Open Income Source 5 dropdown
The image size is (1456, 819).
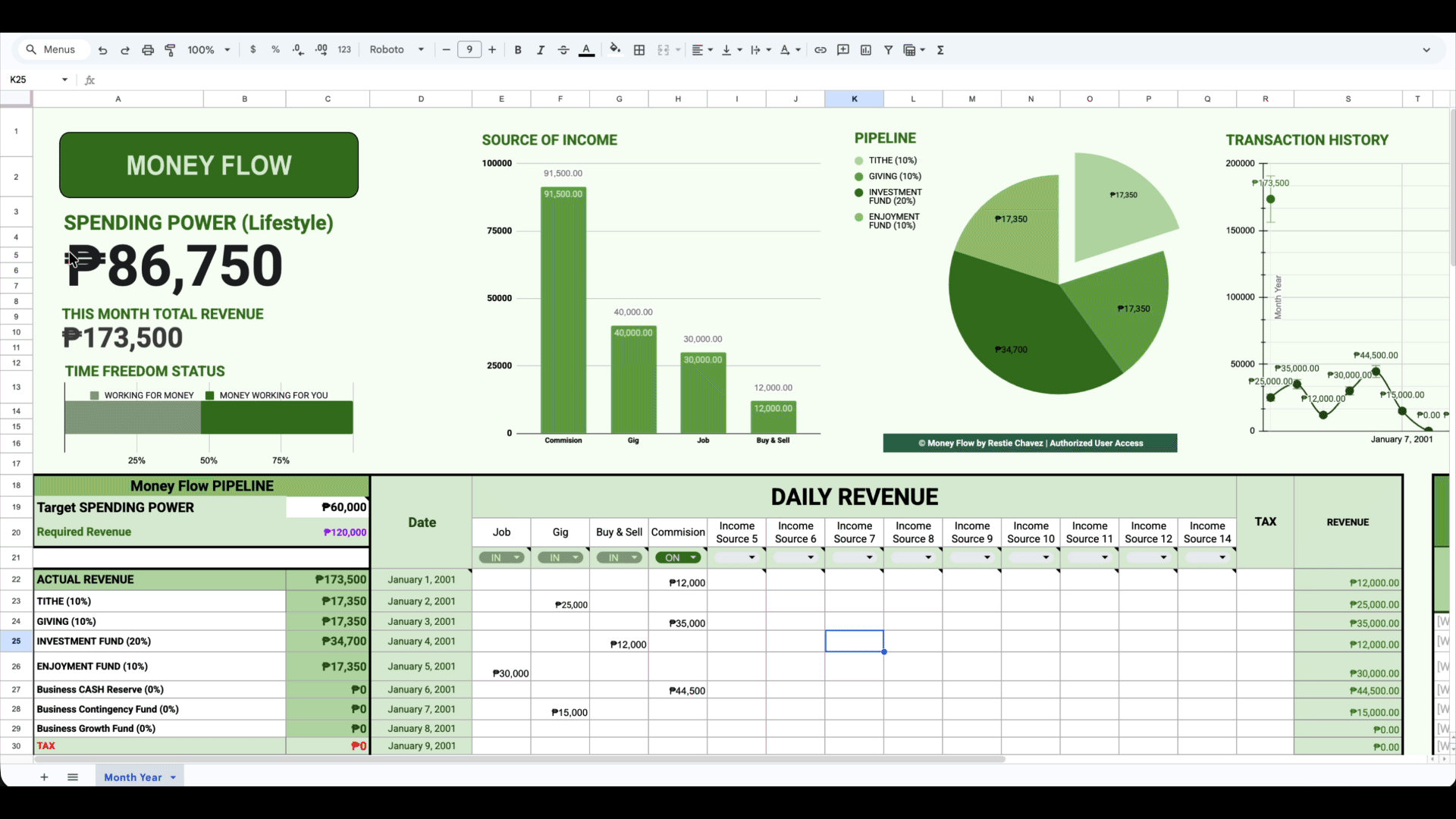[x=737, y=557]
